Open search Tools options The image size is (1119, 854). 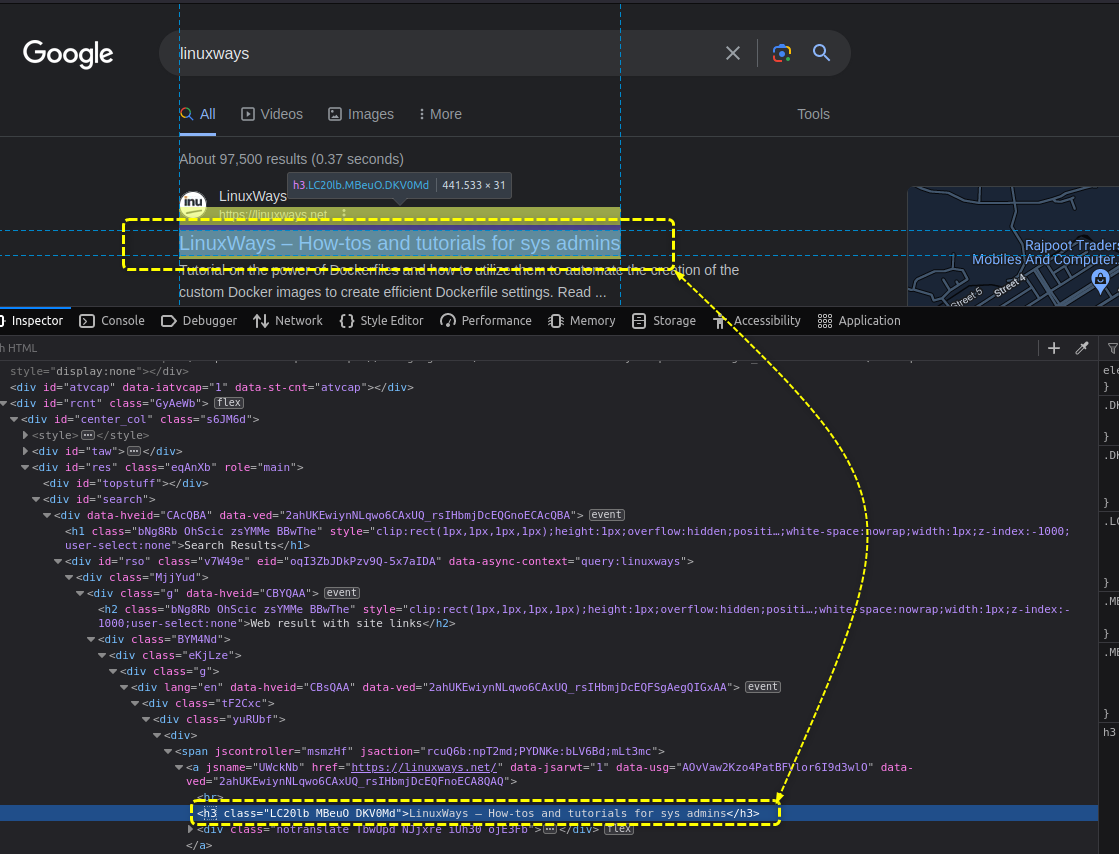813,114
